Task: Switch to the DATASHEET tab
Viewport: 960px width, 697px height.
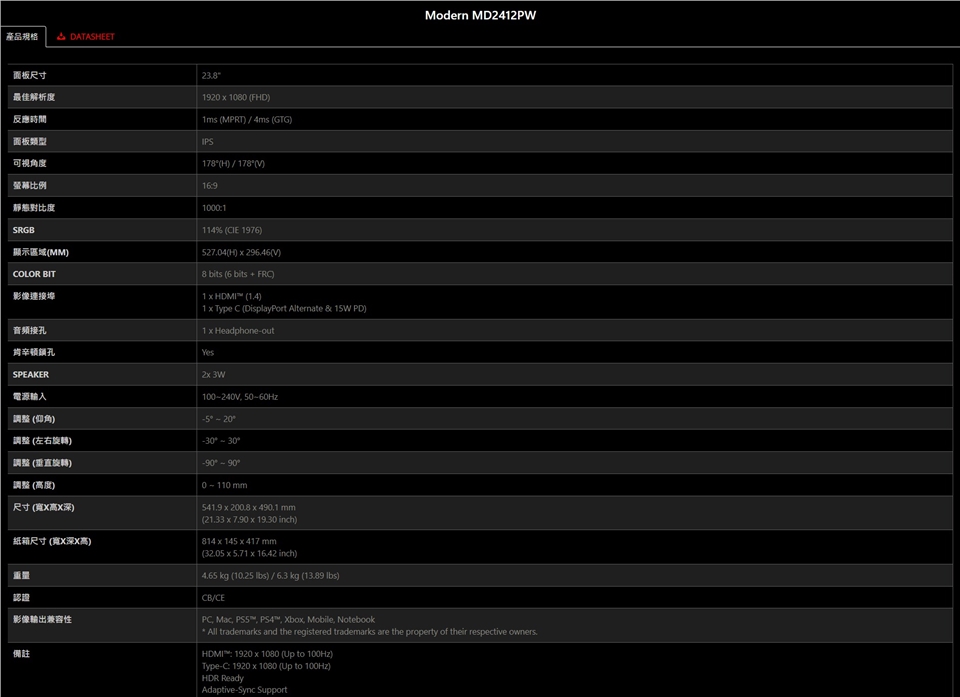Action: (86, 37)
